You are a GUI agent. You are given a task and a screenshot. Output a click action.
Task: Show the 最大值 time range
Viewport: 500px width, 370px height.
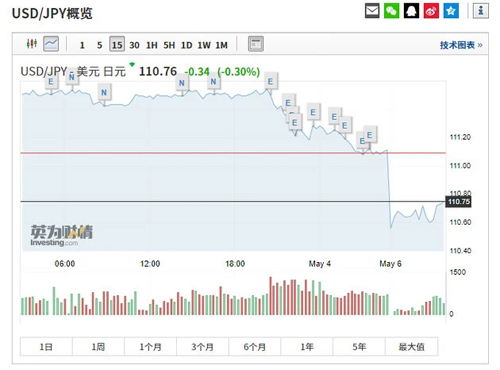click(412, 347)
